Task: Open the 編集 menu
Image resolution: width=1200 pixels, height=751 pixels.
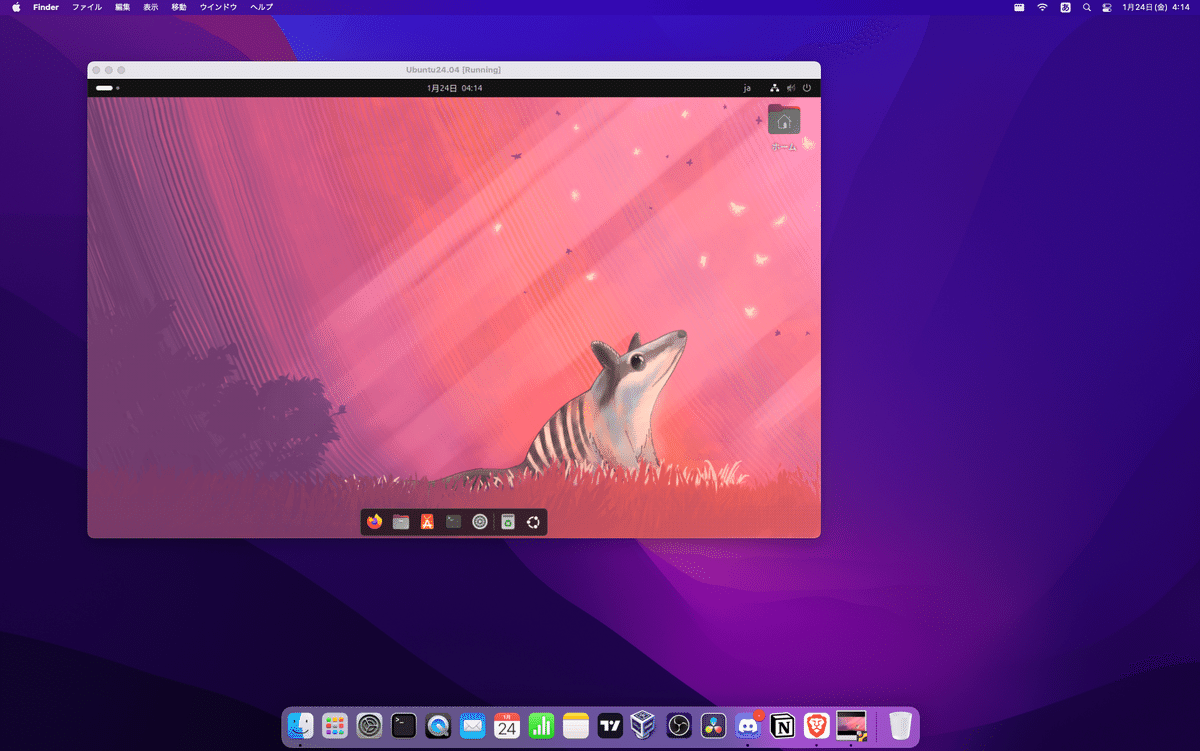Action: [x=122, y=7]
